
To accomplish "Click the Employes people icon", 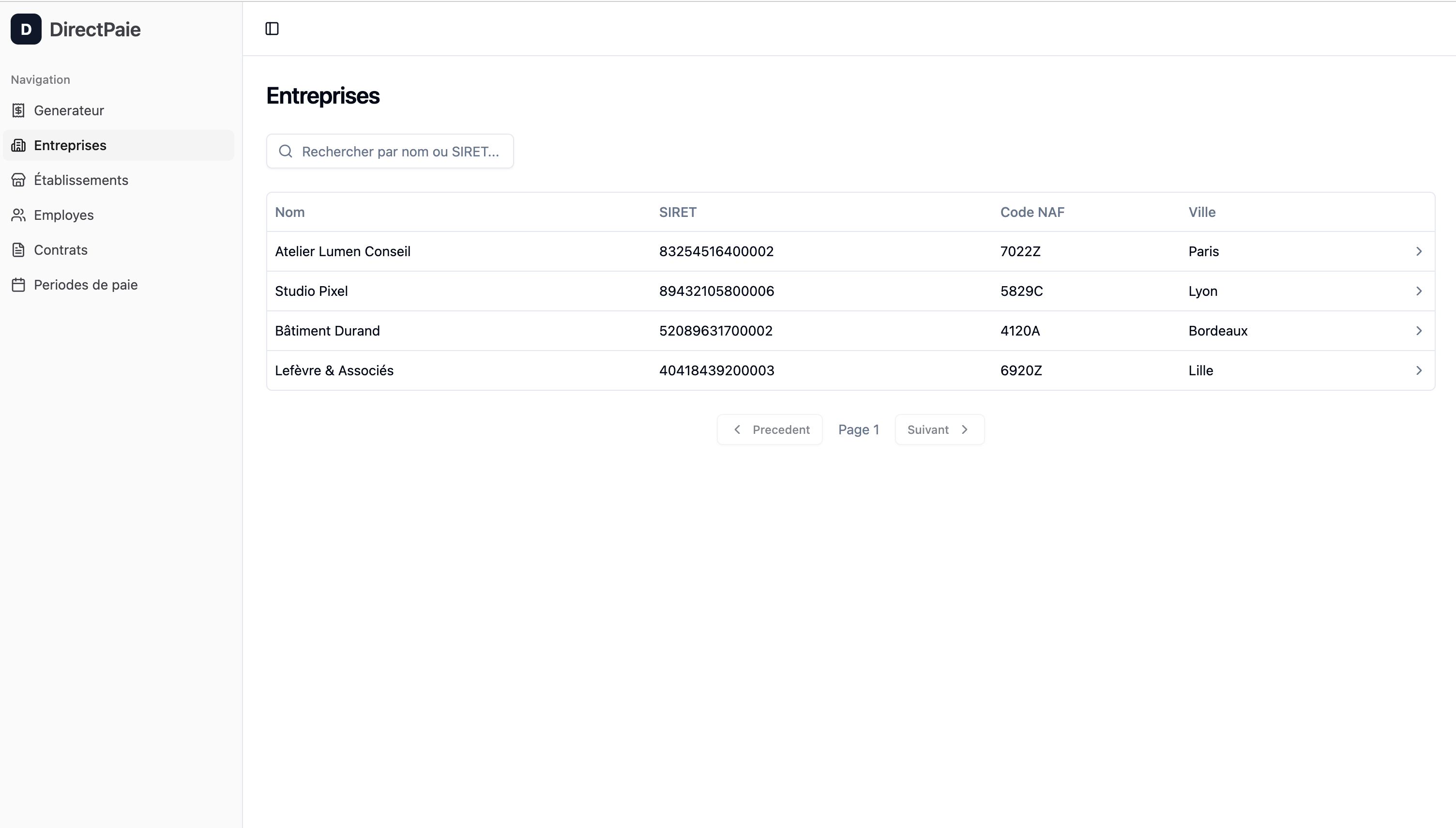I will [18, 215].
